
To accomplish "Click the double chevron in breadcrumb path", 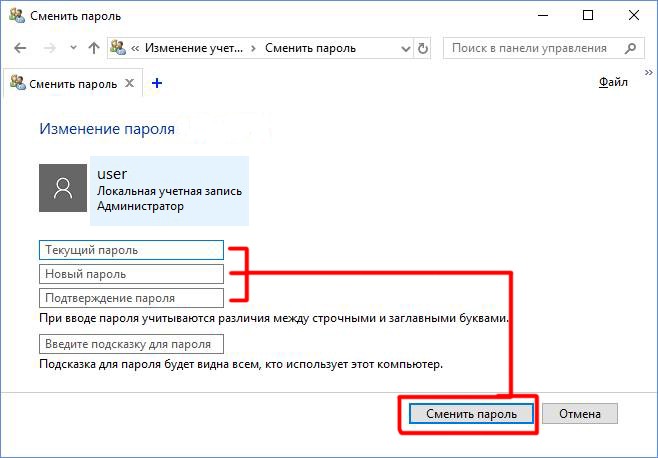I will pos(135,48).
